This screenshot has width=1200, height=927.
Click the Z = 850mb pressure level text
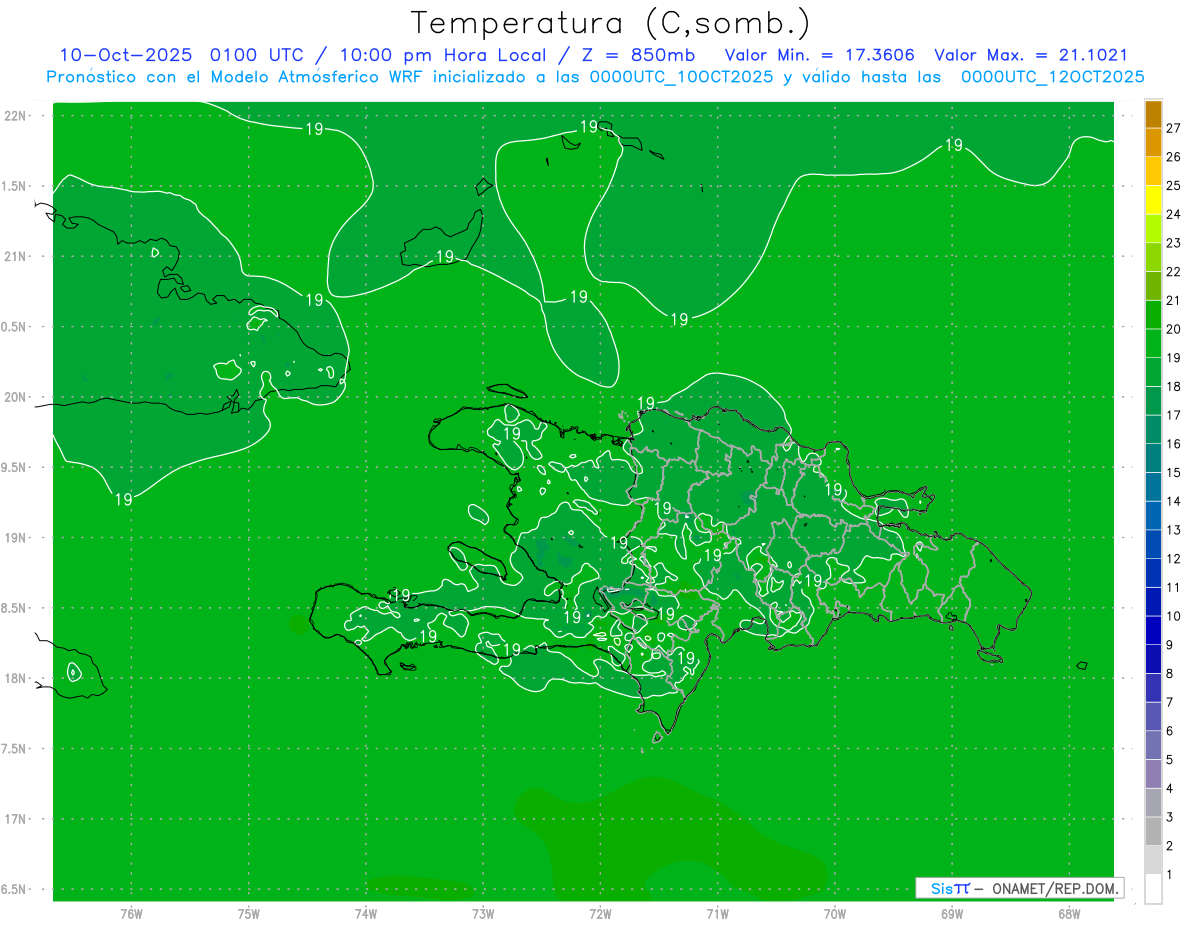[x=640, y=55]
